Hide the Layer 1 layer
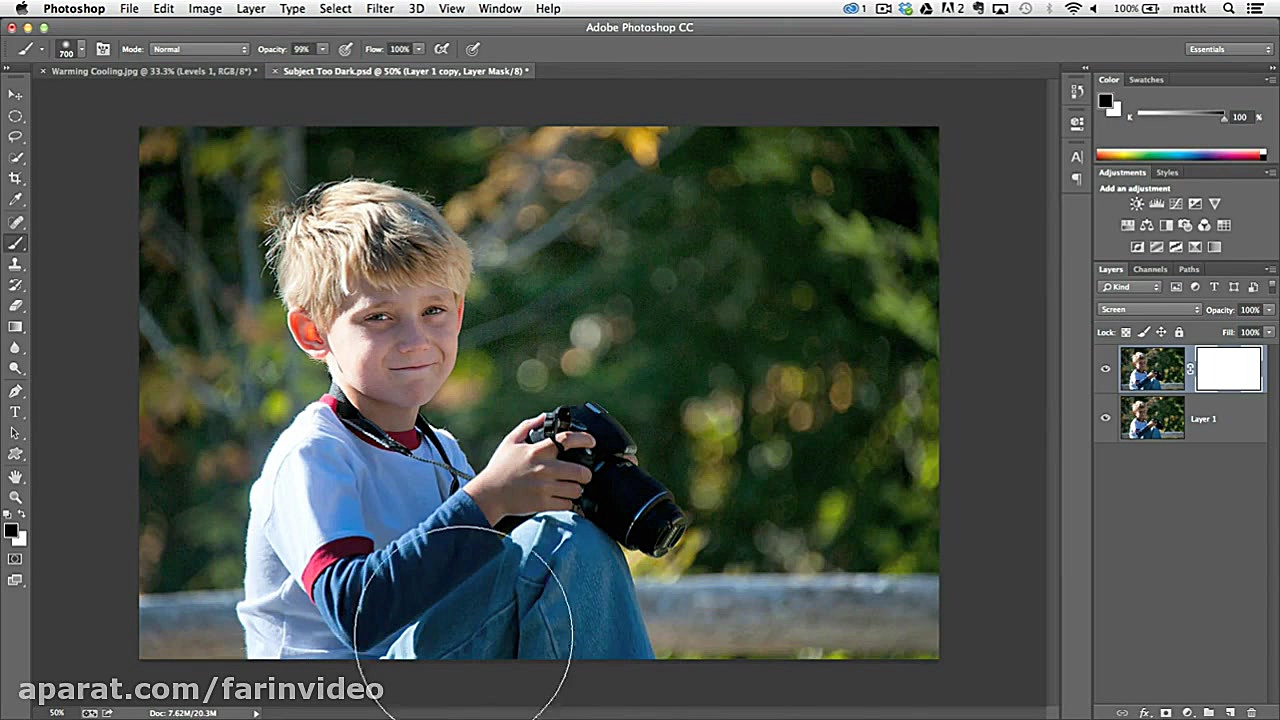The height and width of the screenshot is (720, 1280). pos(1105,419)
